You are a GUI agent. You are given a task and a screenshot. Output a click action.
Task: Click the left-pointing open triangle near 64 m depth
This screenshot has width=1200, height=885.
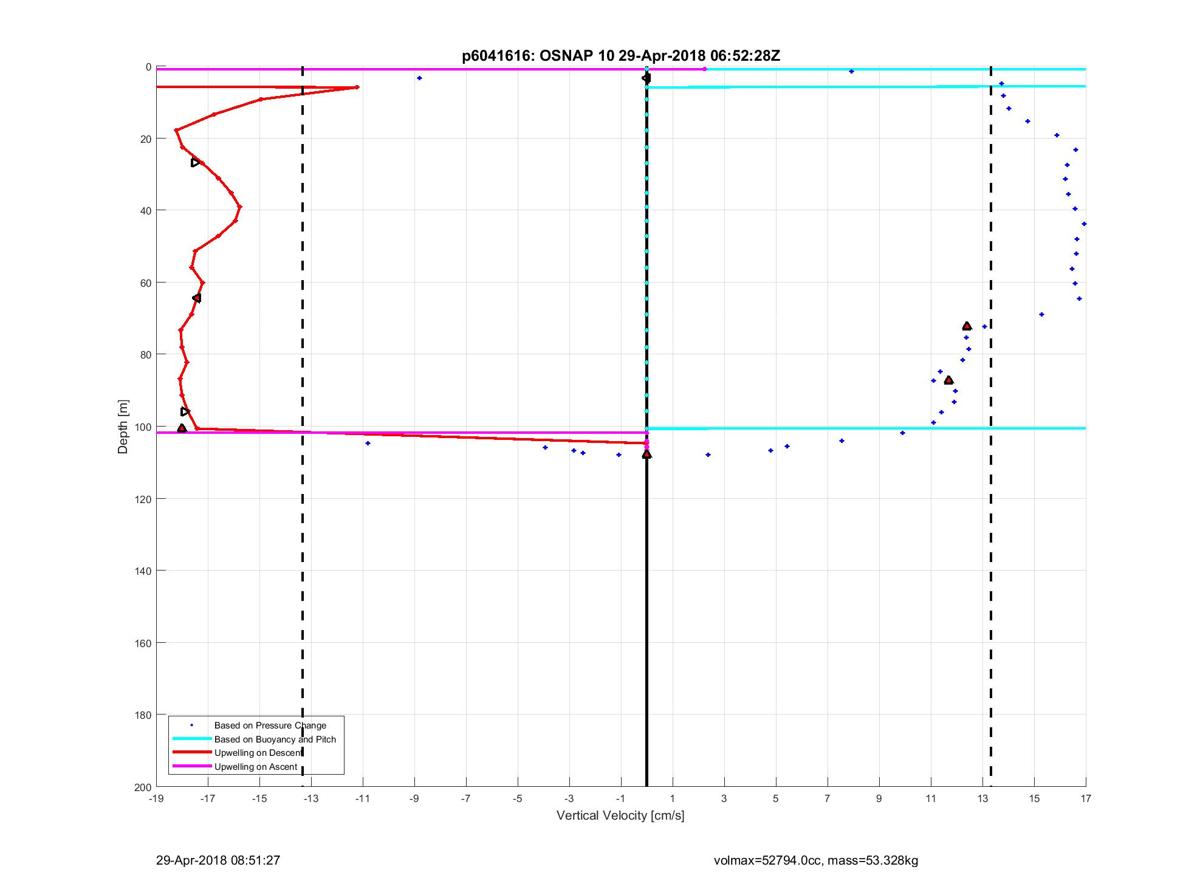(196, 298)
